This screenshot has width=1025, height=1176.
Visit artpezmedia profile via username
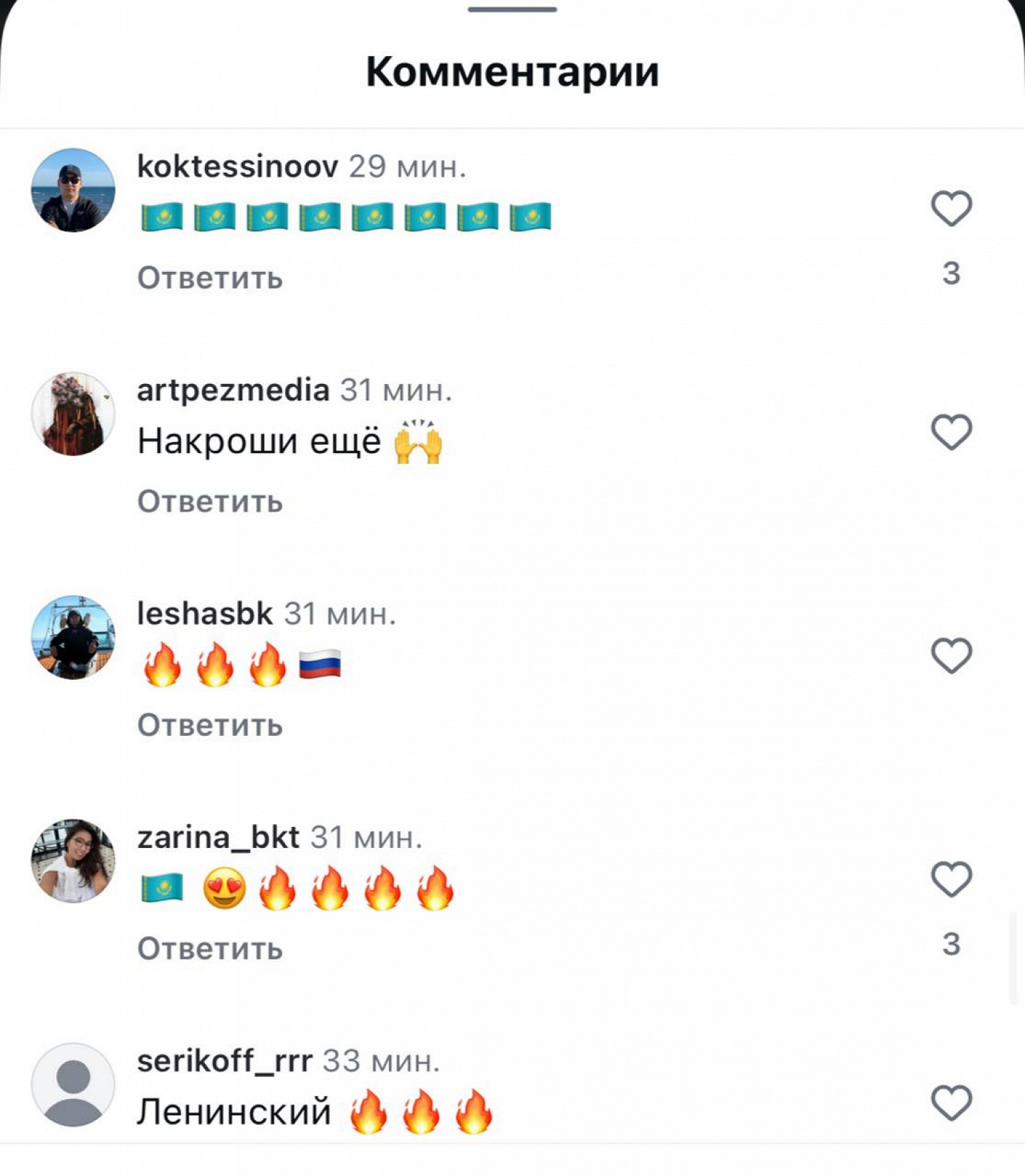233,389
